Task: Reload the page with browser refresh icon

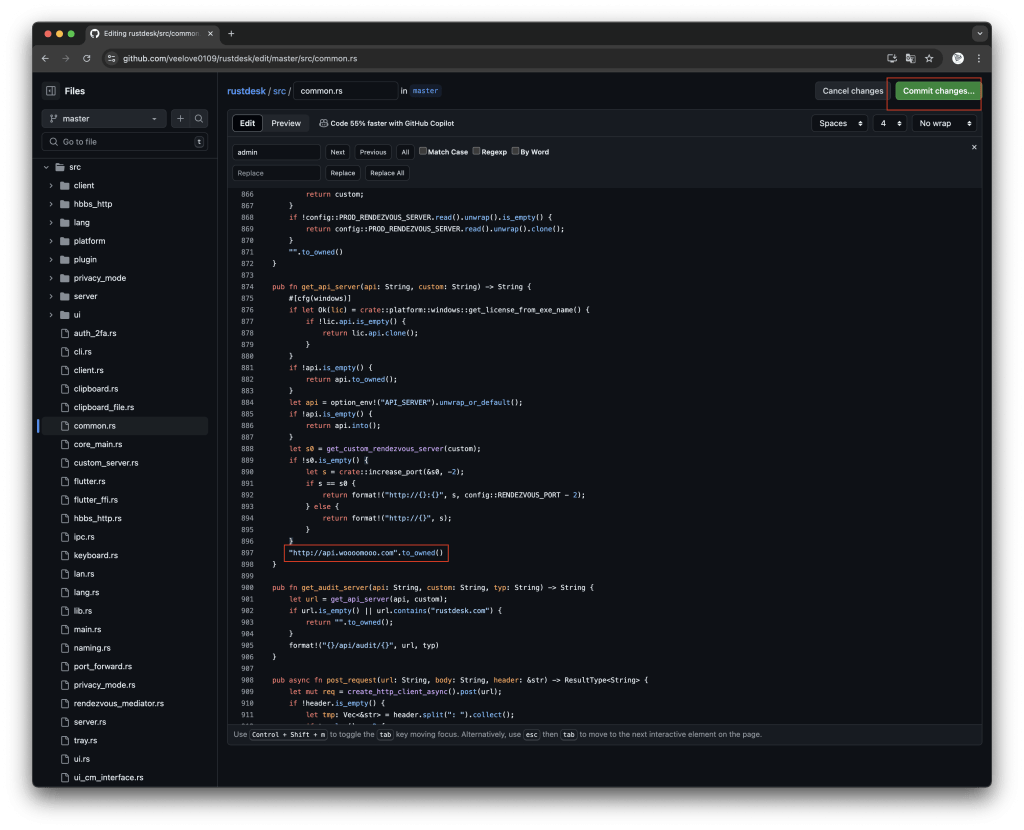Action: pyautogui.click(x=85, y=59)
